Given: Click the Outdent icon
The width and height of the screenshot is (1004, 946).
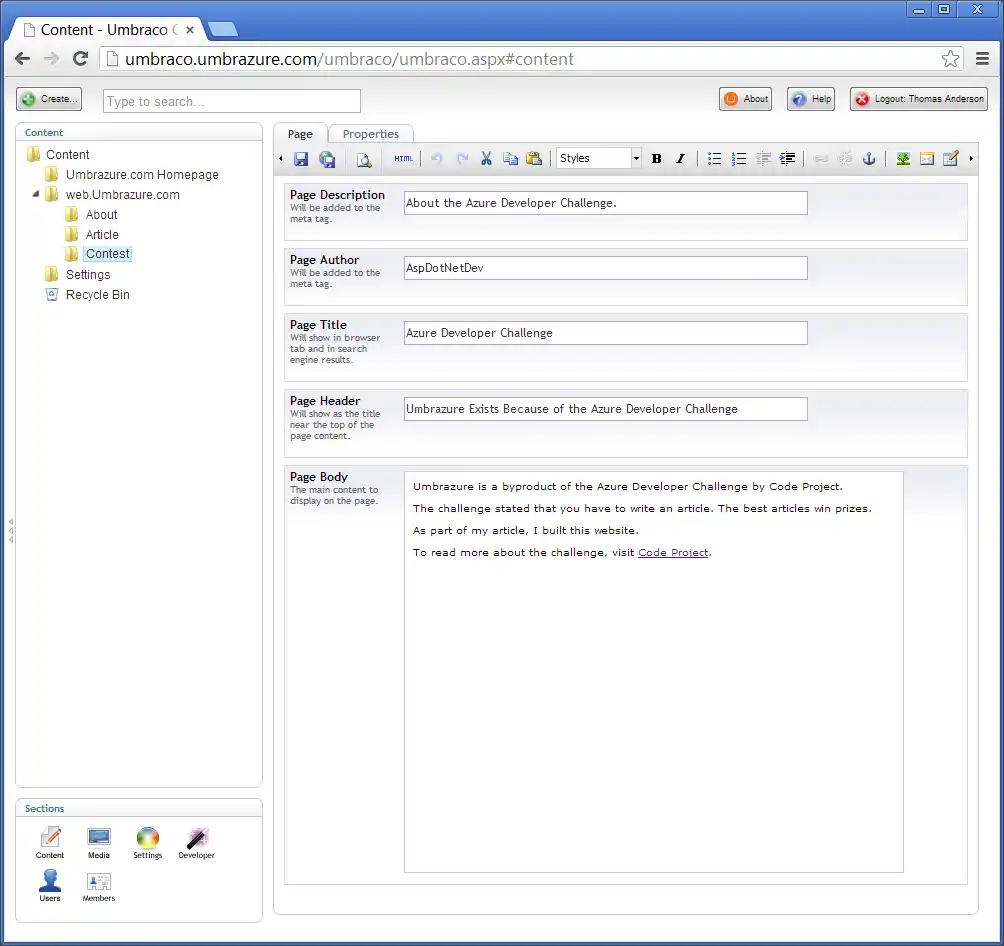Looking at the screenshot, I should 763,159.
